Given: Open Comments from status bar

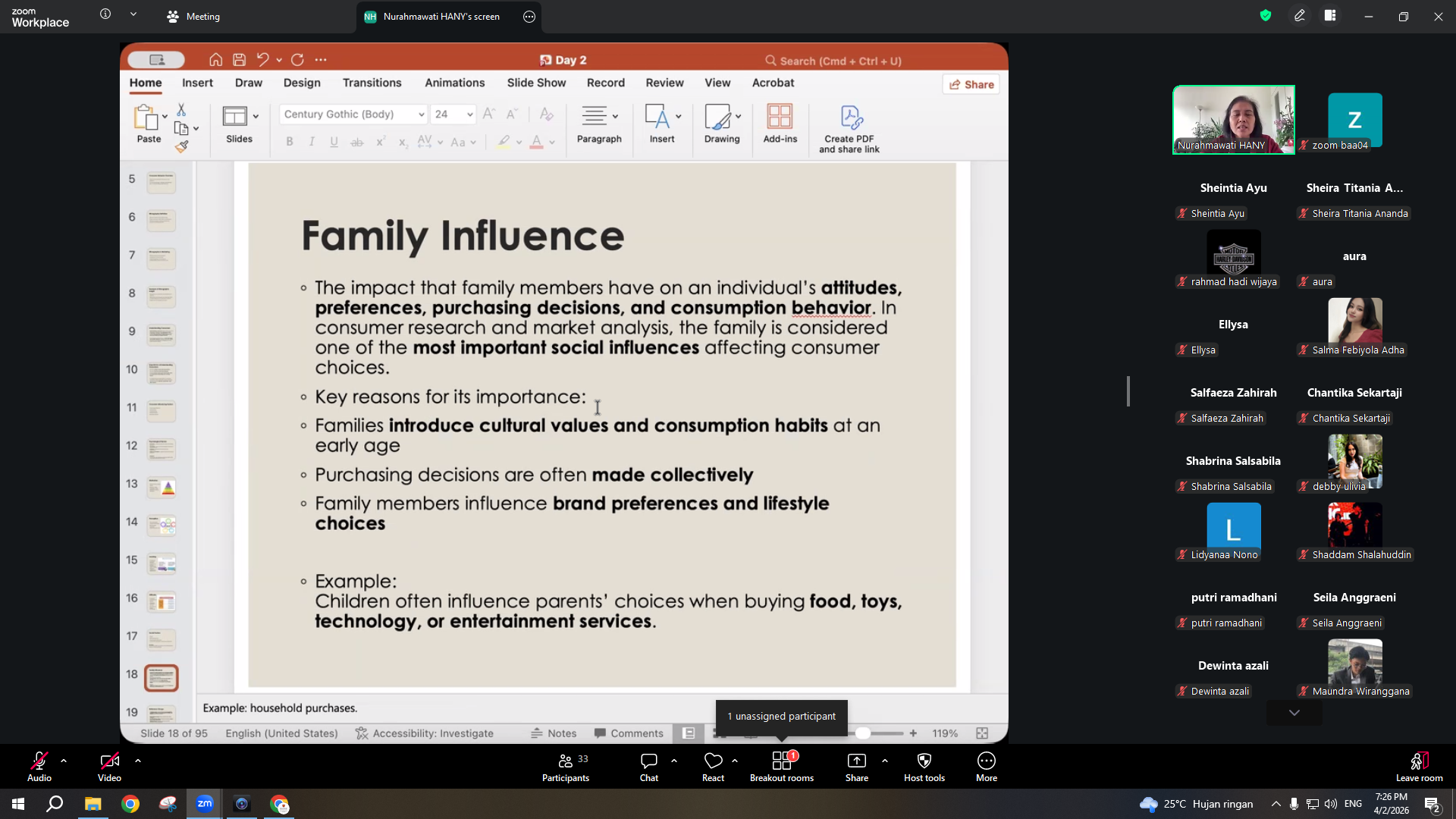Looking at the screenshot, I should 629,733.
